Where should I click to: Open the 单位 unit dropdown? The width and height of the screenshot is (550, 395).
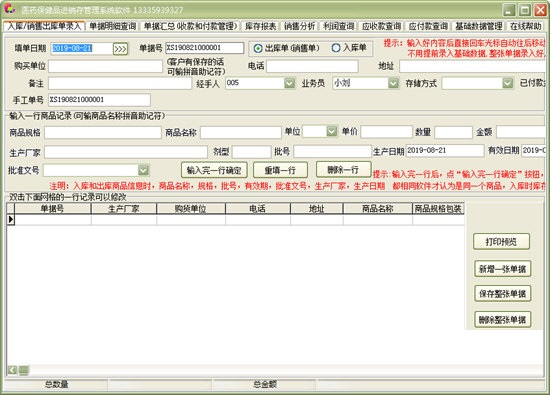331,132
